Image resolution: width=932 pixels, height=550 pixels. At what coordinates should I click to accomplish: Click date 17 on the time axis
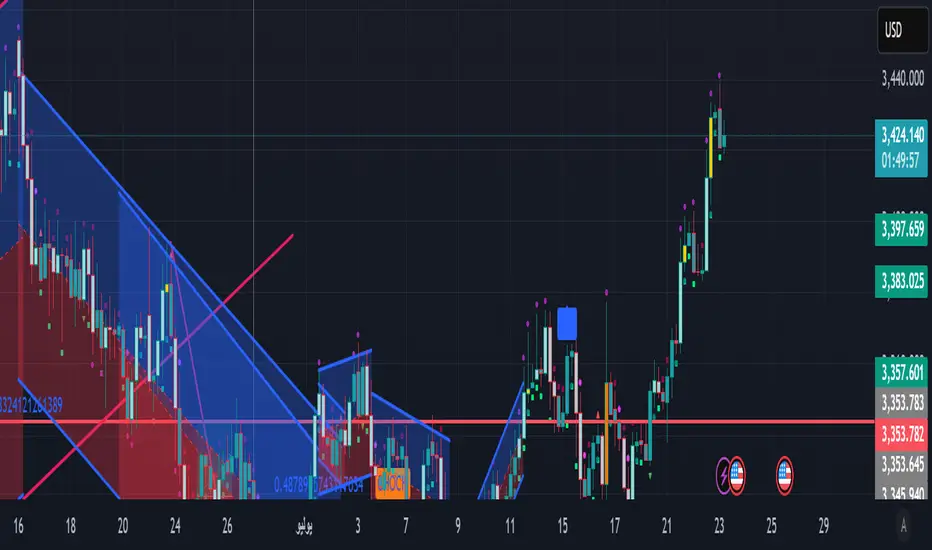(615, 526)
